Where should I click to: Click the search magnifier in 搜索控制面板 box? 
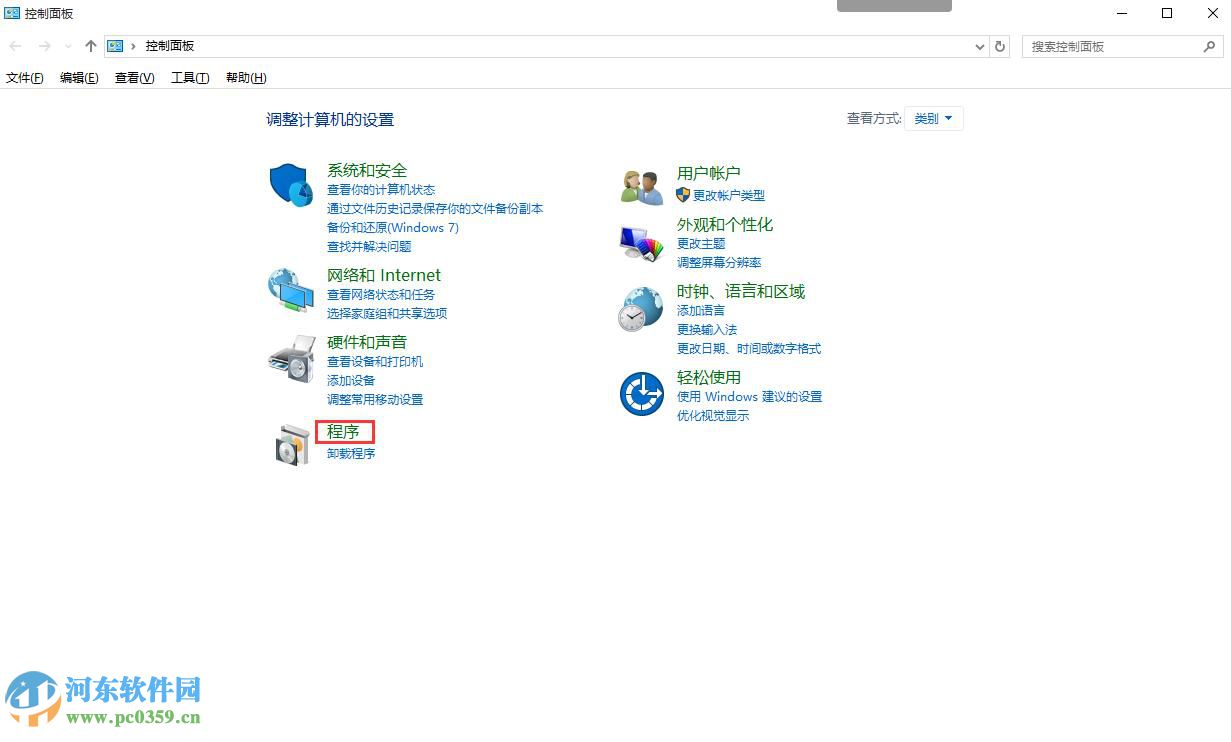[x=1208, y=46]
